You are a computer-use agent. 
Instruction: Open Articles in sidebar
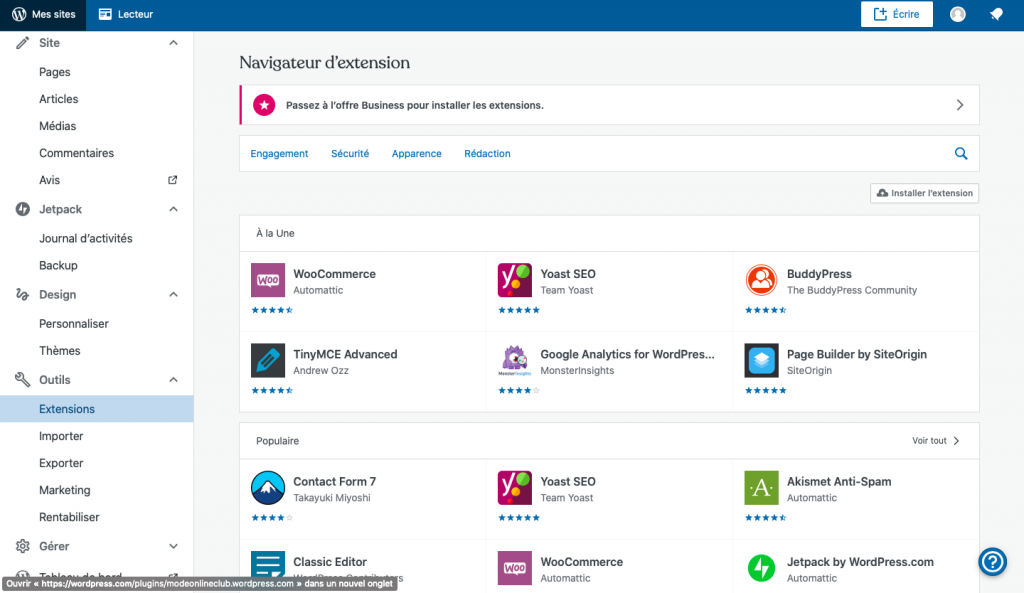click(x=59, y=99)
